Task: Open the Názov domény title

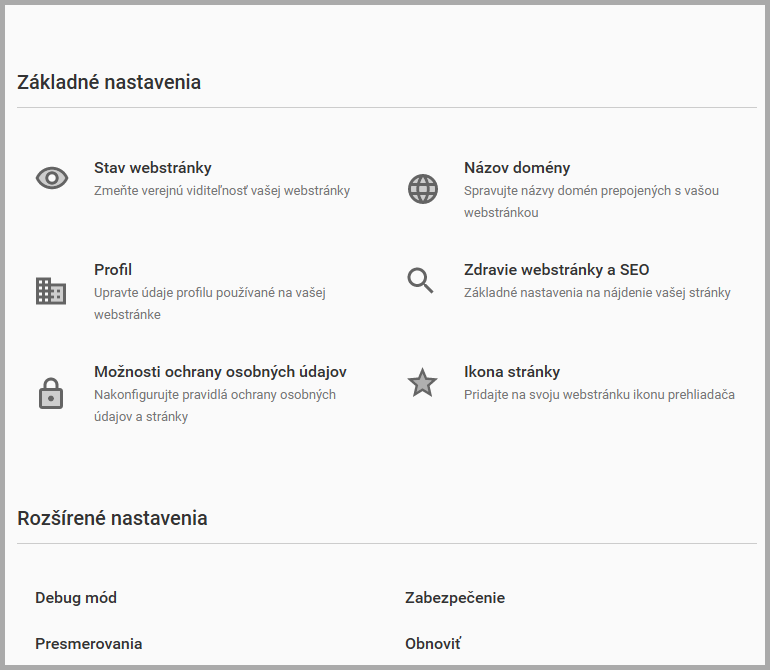Action: point(517,168)
